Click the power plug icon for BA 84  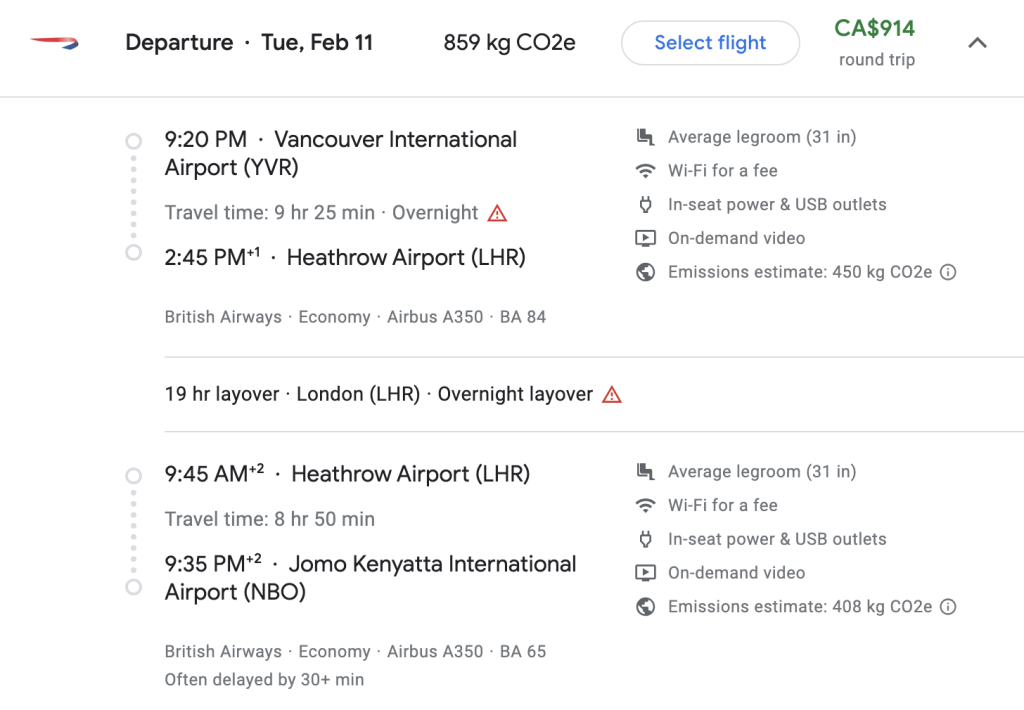(x=645, y=205)
